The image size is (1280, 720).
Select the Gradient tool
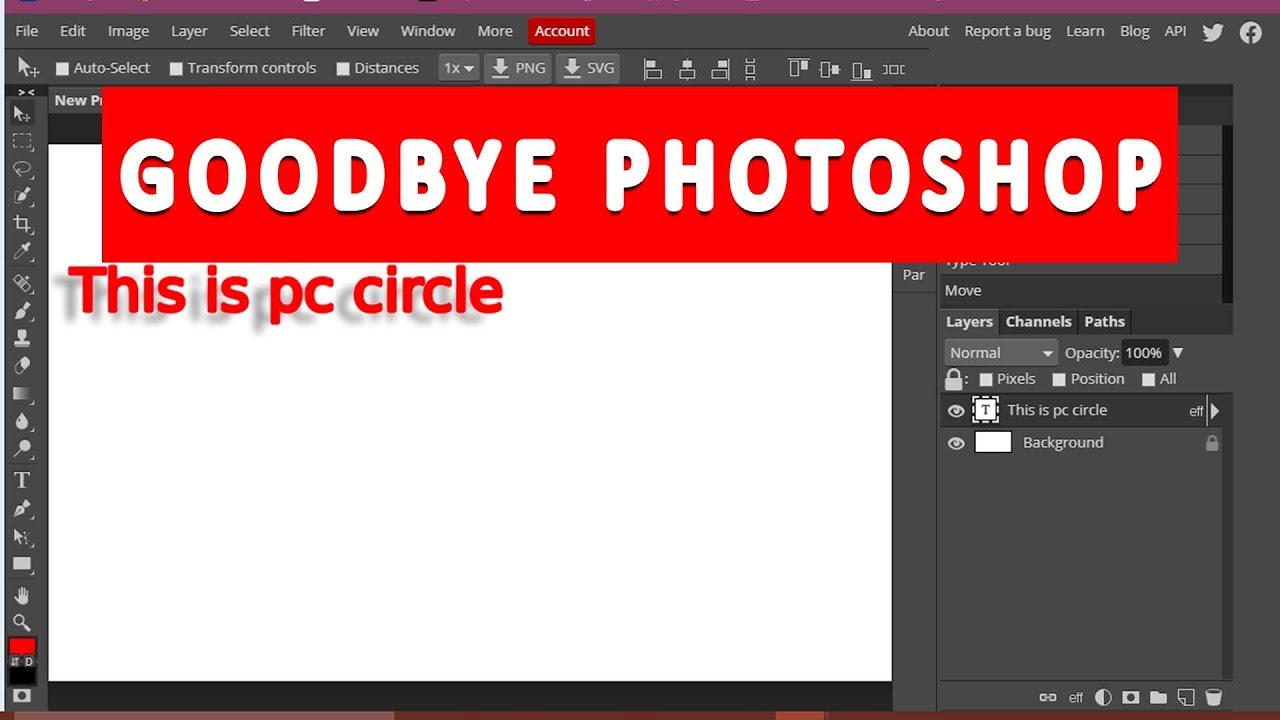(x=22, y=394)
